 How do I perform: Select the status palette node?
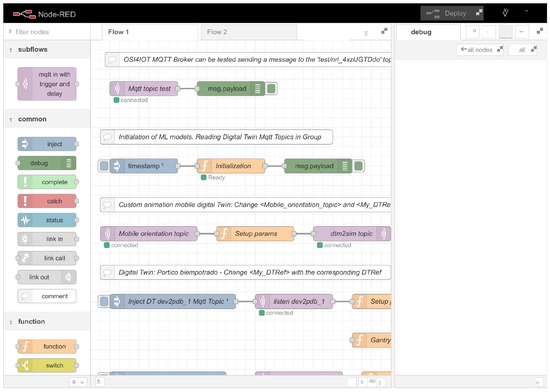47,220
